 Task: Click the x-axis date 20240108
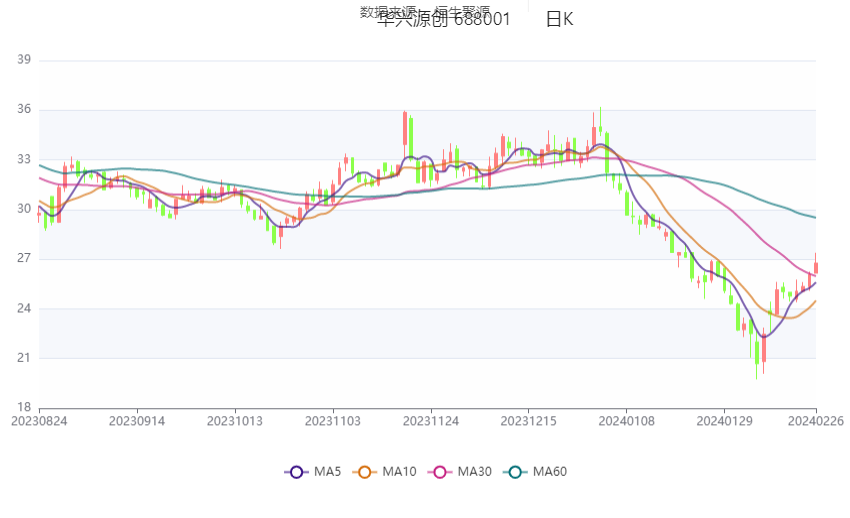(x=627, y=421)
